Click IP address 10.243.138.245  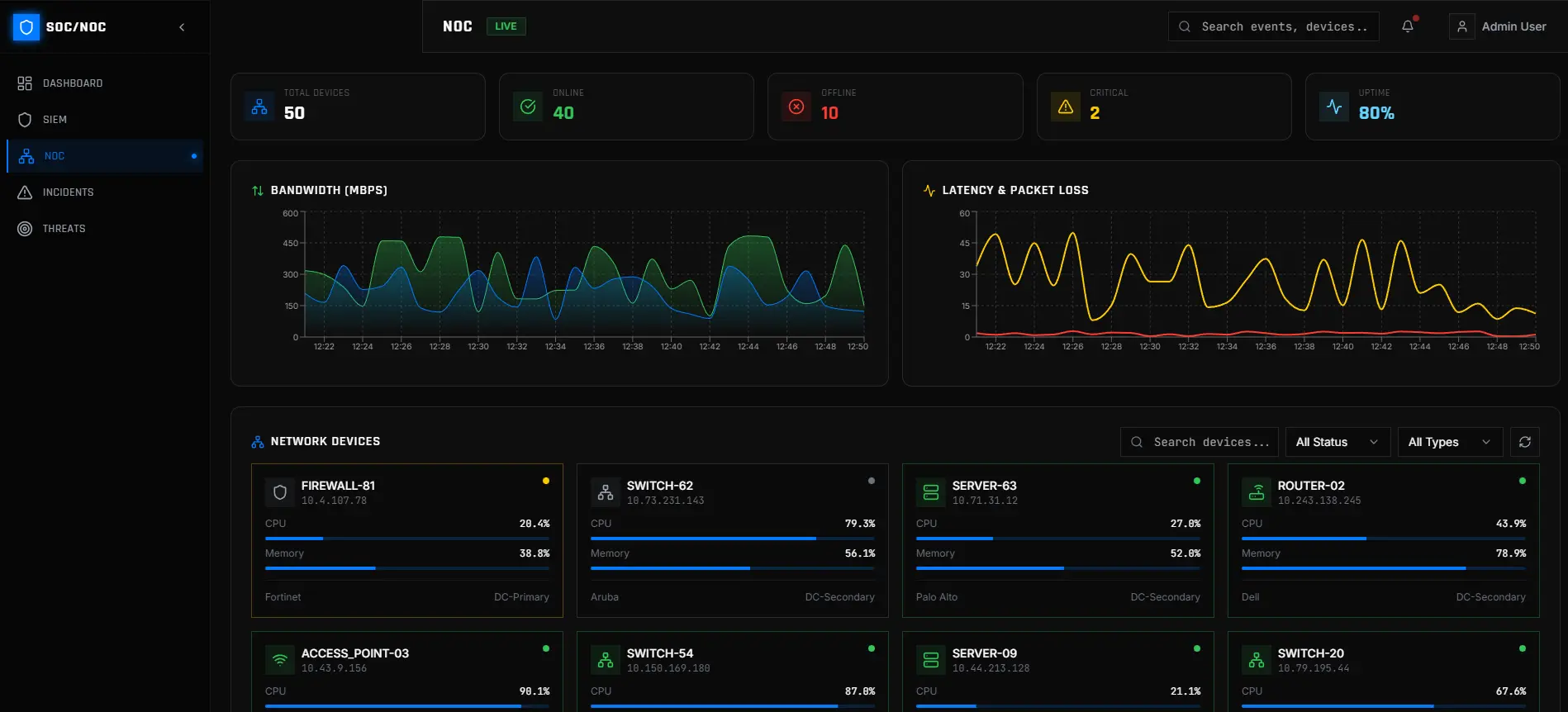point(1319,501)
